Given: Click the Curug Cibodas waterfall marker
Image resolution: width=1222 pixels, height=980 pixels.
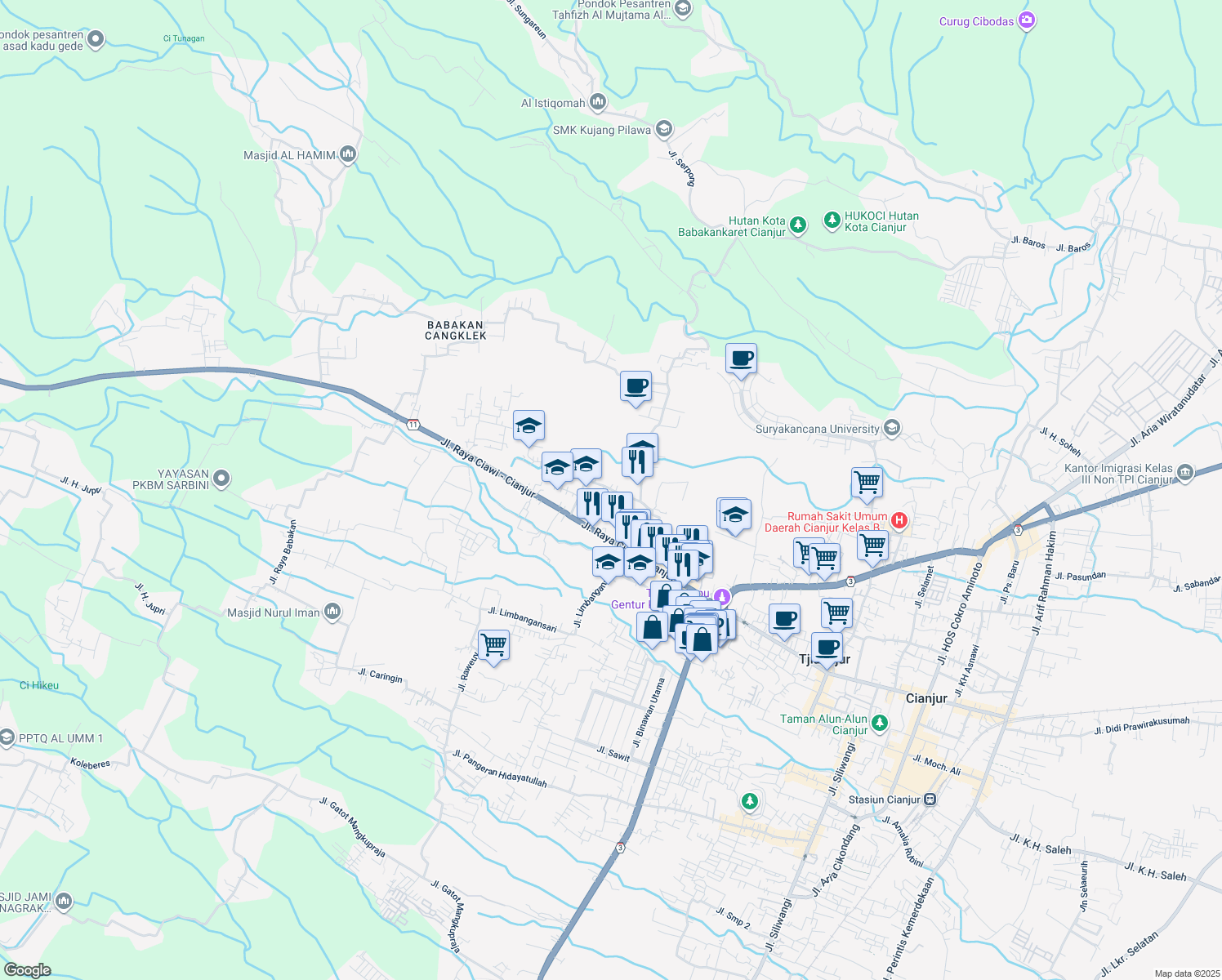Looking at the screenshot, I should [1025, 20].
